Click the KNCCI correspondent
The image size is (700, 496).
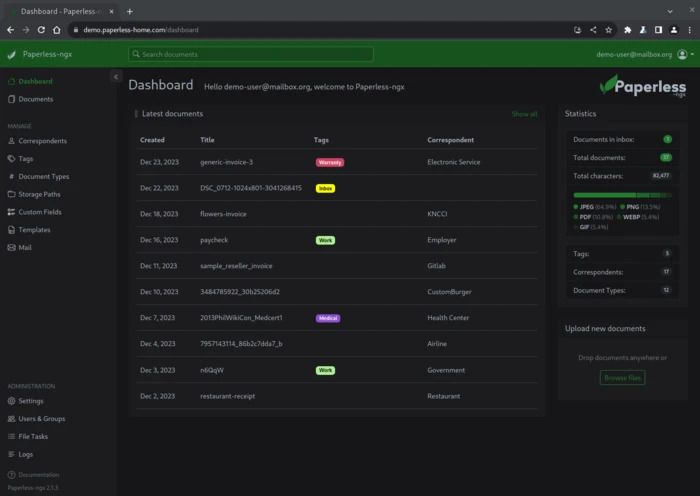point(437,214)
